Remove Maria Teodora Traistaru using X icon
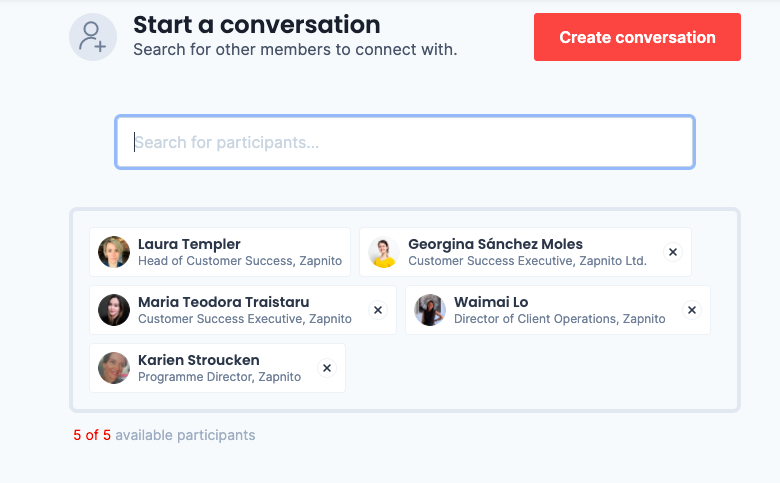The width and height of the screenshot is (780, 483). click(x=378, y=310)
